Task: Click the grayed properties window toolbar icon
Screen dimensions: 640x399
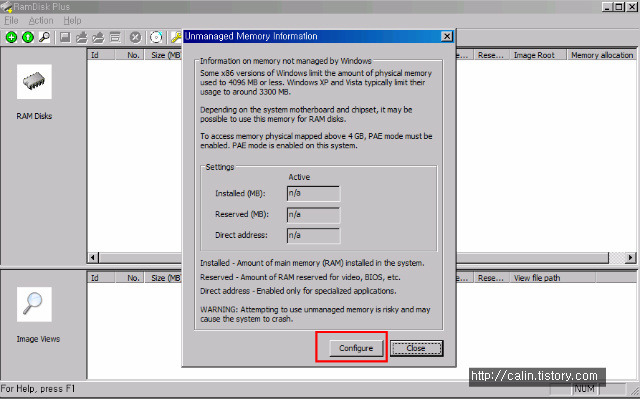Action: click(x=115, y=38)
